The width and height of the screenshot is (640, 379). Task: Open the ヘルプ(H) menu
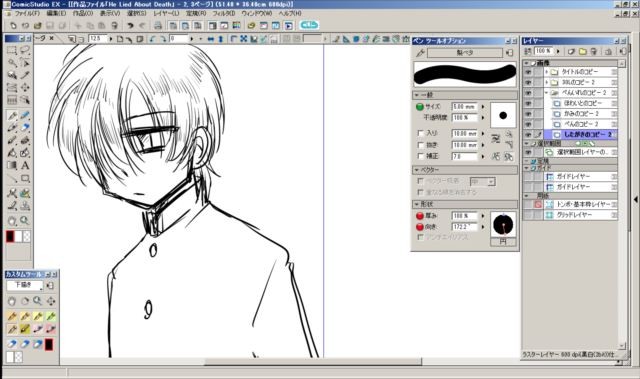point(290,13)
